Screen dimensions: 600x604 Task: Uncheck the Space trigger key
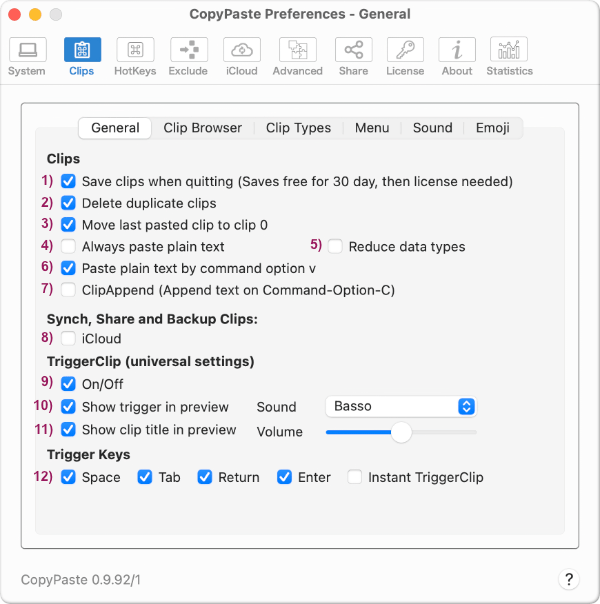tap(68, 477)
